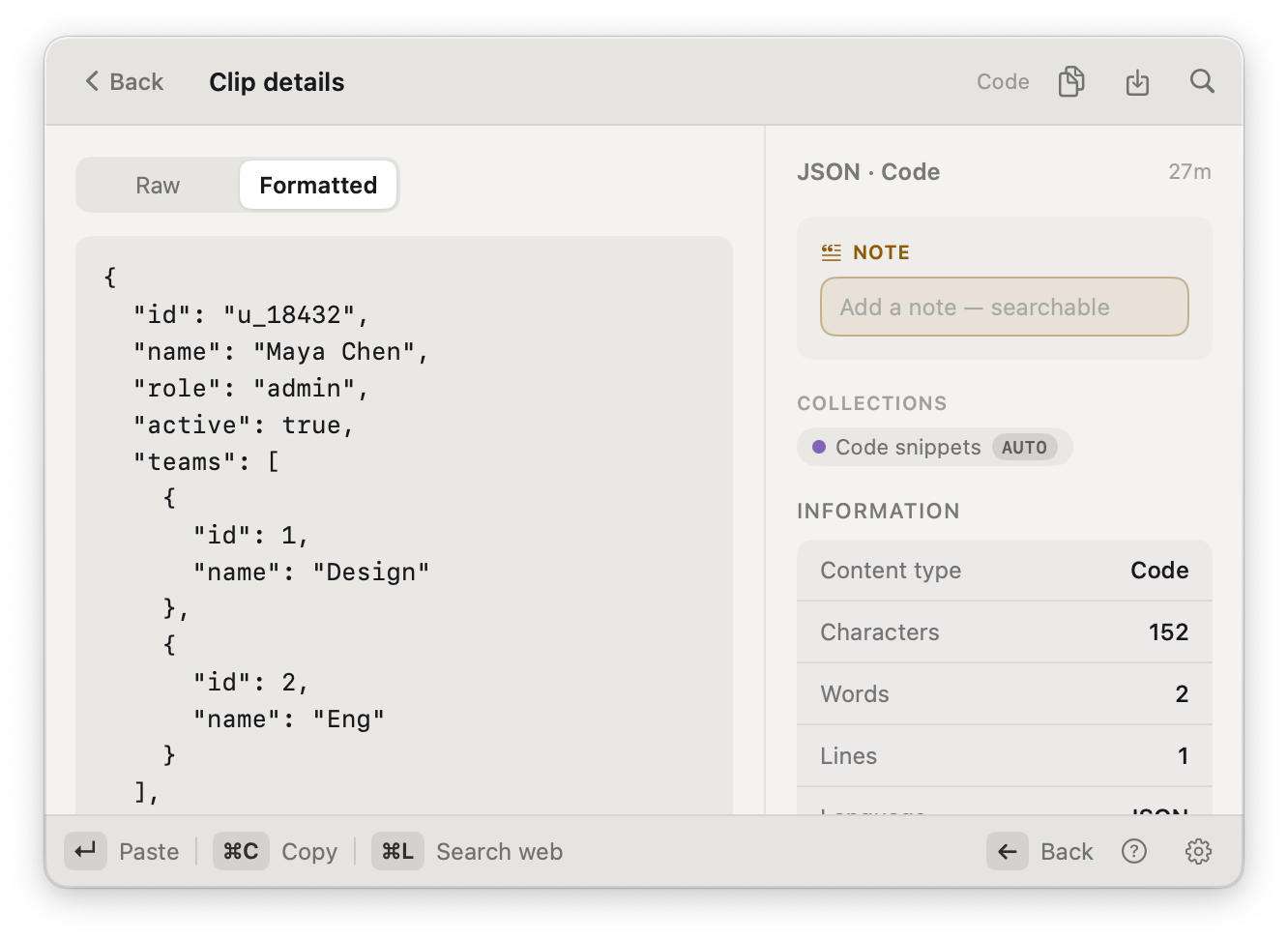Open the Code snippets collection chip
Viewport: 1288px width, 940px height.
pos(934,447)
